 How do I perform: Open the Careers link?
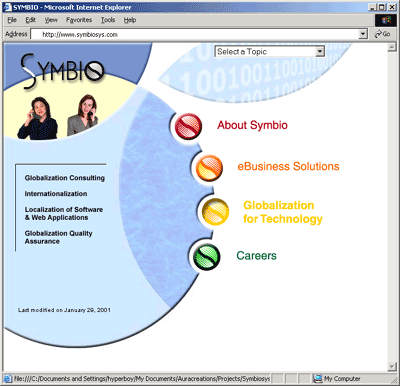click(x=256, y=256)
